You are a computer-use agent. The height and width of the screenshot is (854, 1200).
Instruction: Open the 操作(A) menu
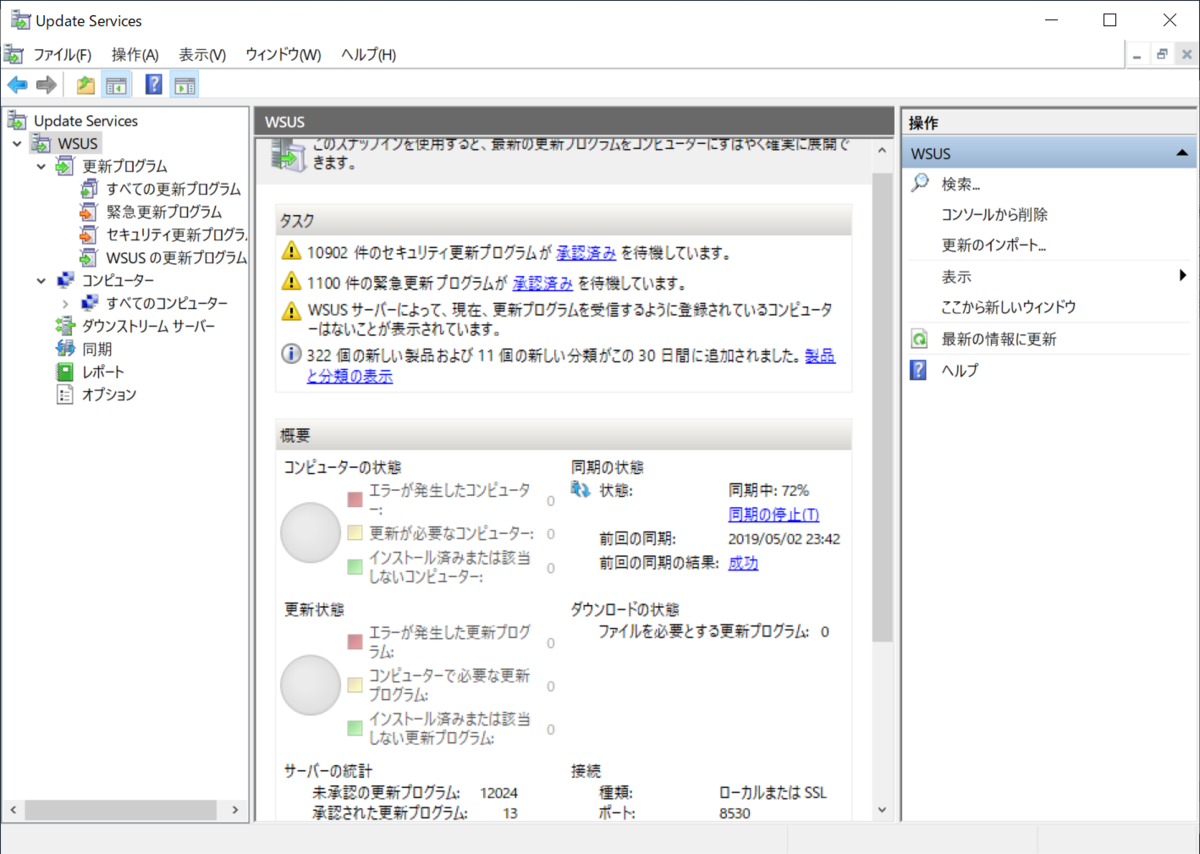click(135, 55)
